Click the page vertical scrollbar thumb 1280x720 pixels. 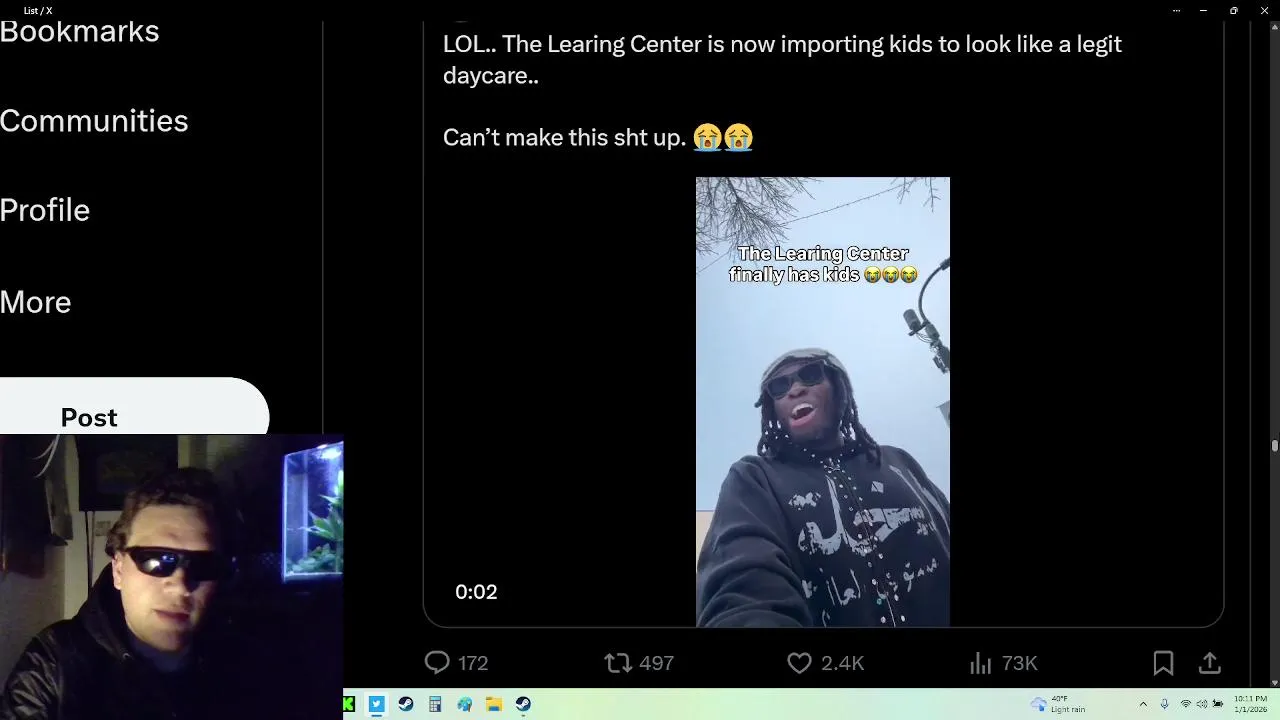click(1274, 446)
